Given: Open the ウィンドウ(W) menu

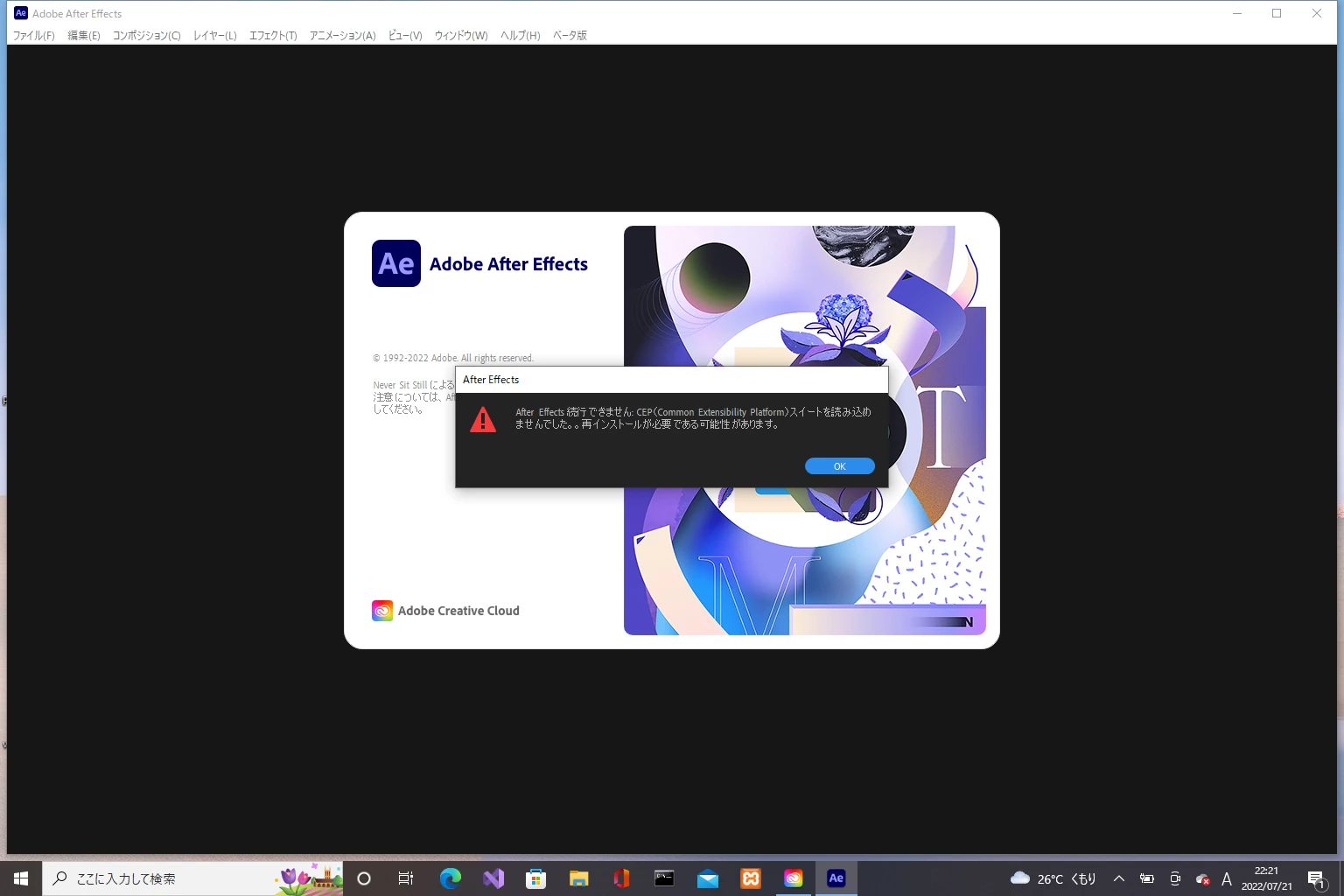Looking at the screenshot, I should tap(461, 36).
